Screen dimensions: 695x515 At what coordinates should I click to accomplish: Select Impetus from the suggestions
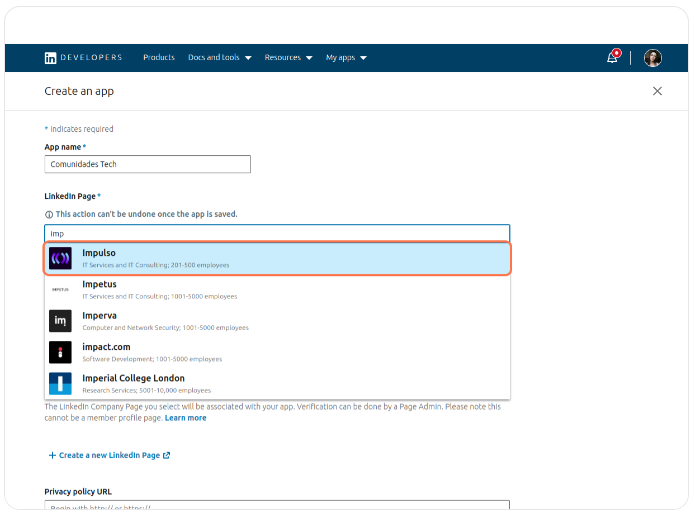277,289
